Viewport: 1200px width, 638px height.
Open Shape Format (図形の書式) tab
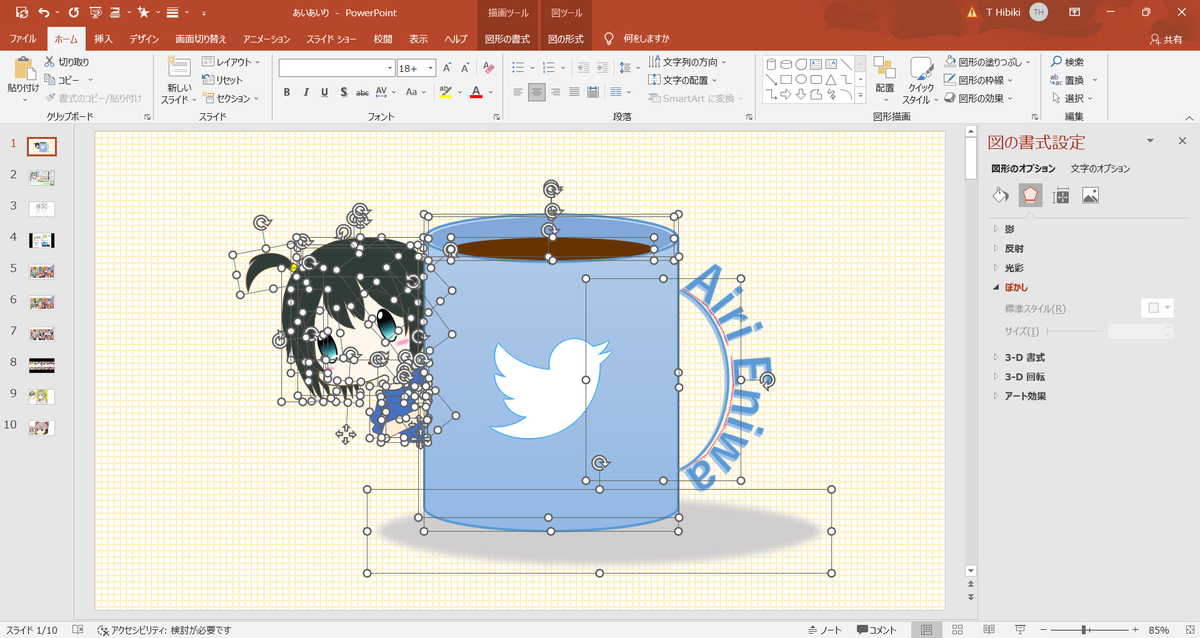(507, 39)
